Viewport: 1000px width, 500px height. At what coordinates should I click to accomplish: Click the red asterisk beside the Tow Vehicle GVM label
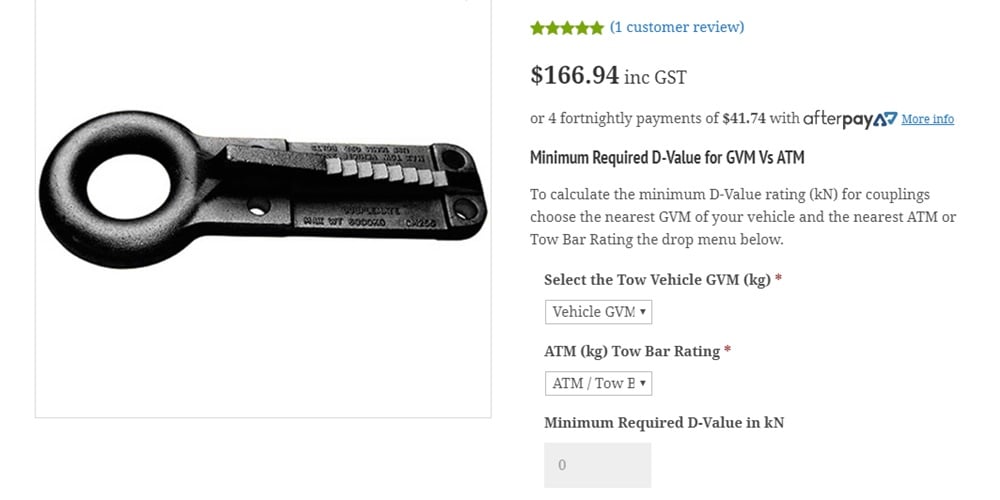coord(778,280)
